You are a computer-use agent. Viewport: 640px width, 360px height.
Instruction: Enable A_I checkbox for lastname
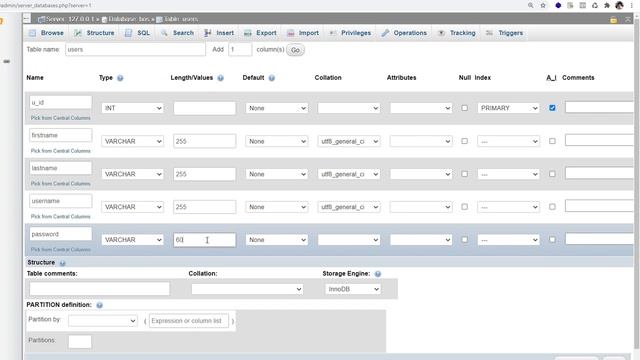point(552,174)
